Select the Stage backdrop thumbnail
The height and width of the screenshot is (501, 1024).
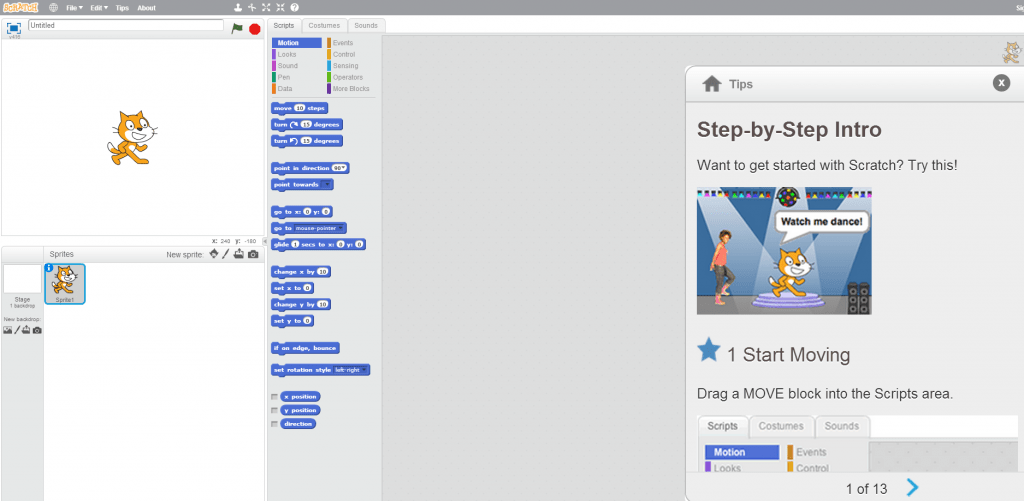click(22, 280)
